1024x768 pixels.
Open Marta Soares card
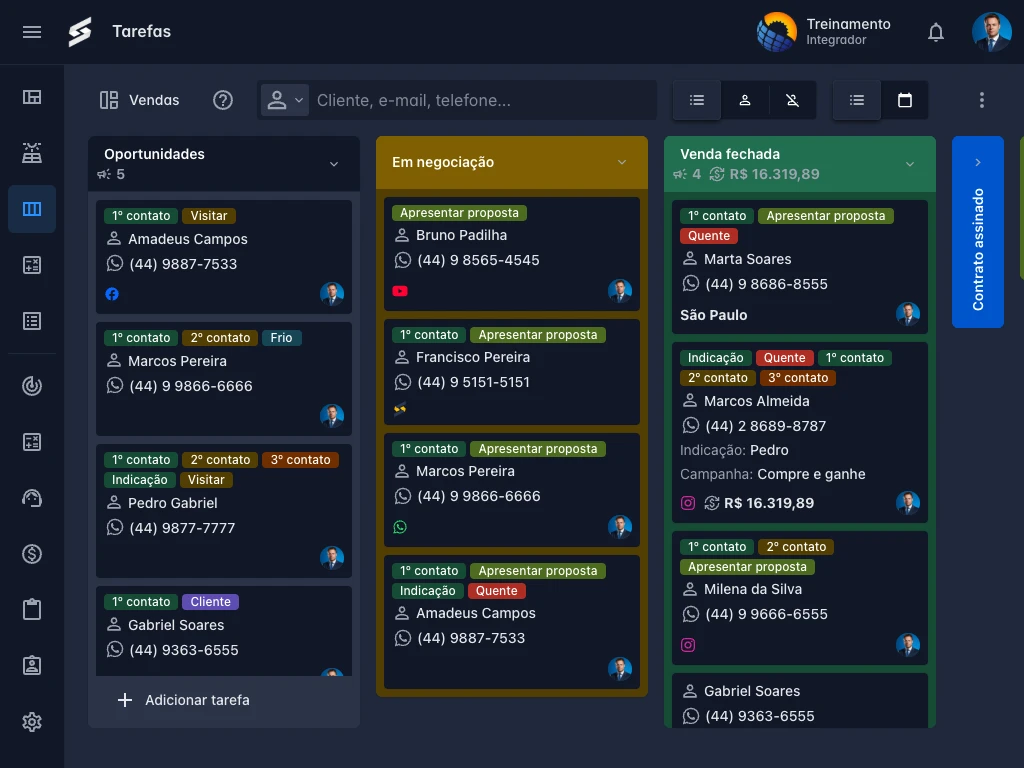[800, 267]
